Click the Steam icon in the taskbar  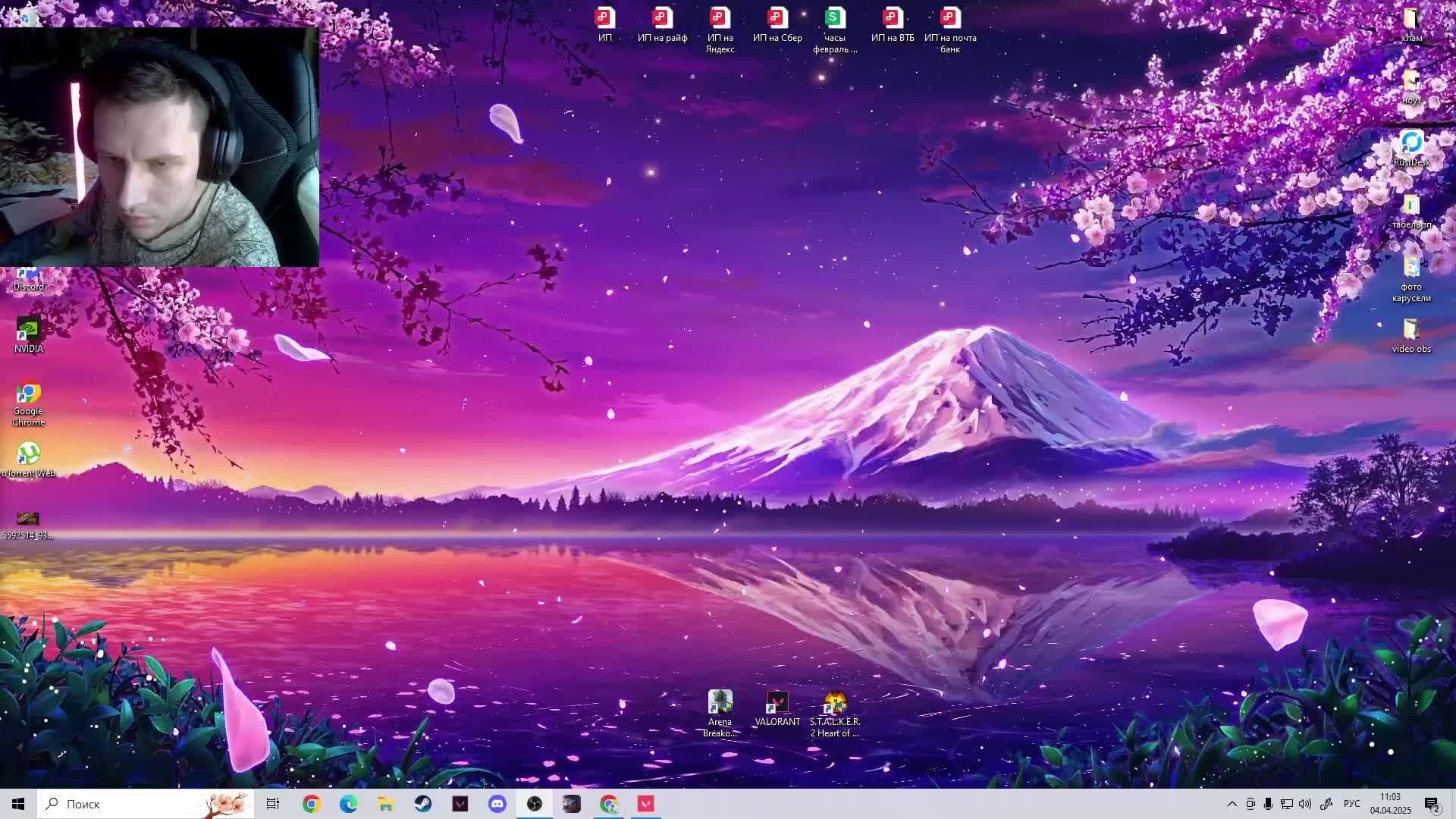pyautogui.click(x=423, y=804)
